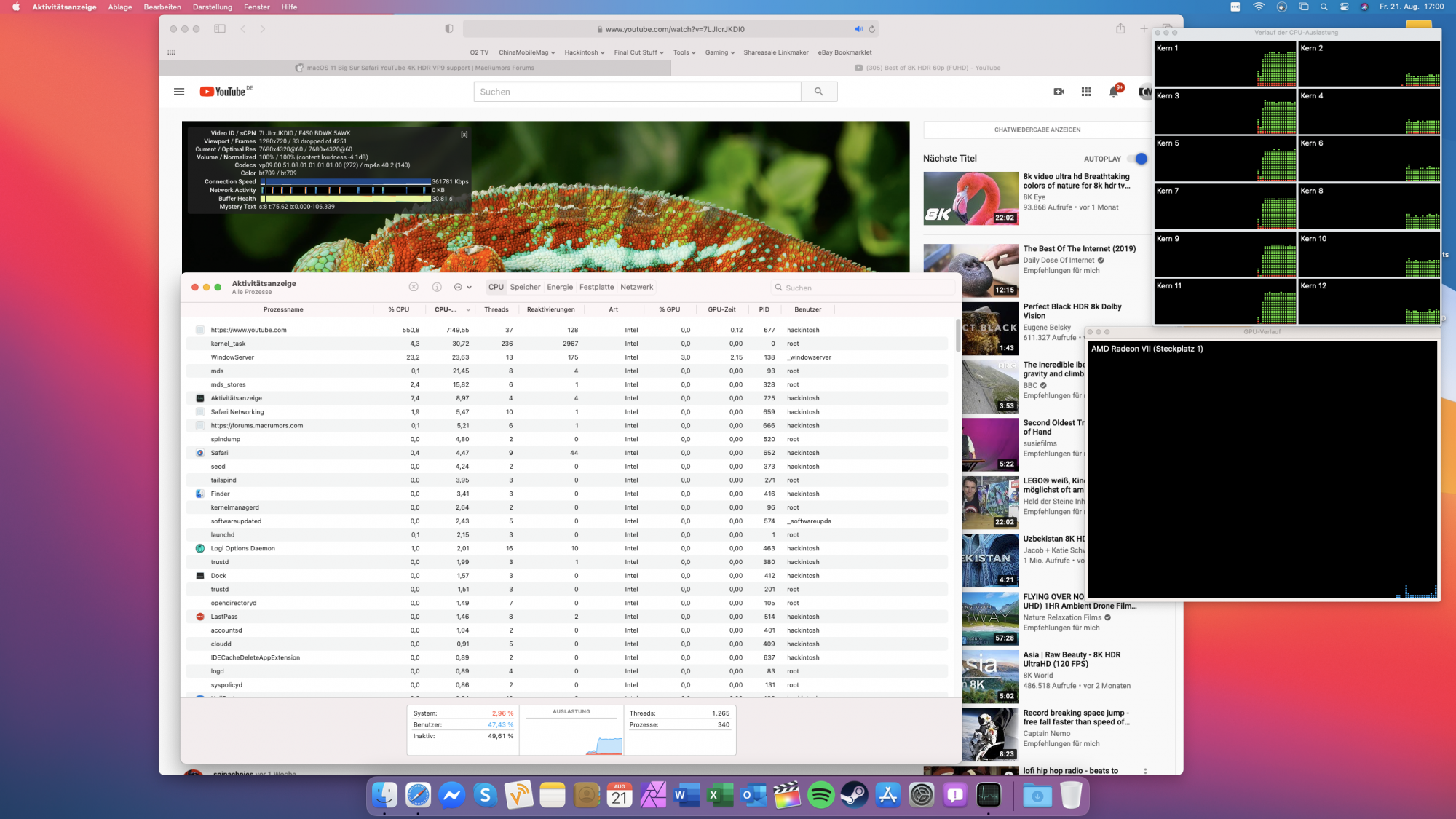1456x819 pixels.
Task: Click the YouTube apps grid icon
Action: 1086,92
